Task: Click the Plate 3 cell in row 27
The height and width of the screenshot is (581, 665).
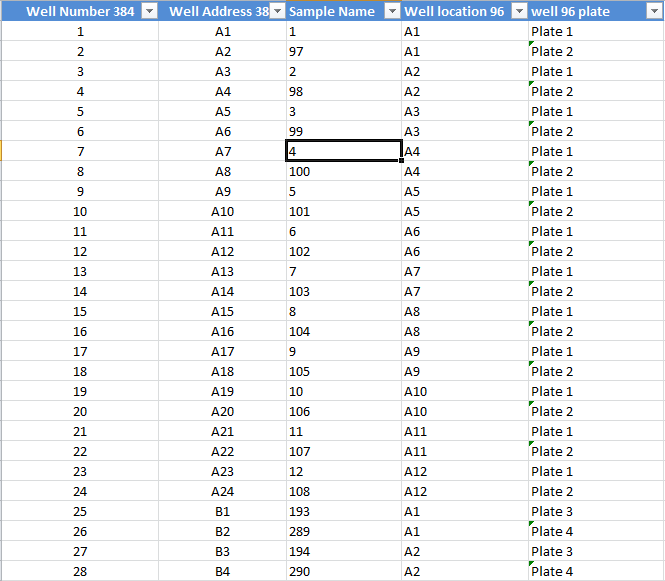Action: [596, 551]
